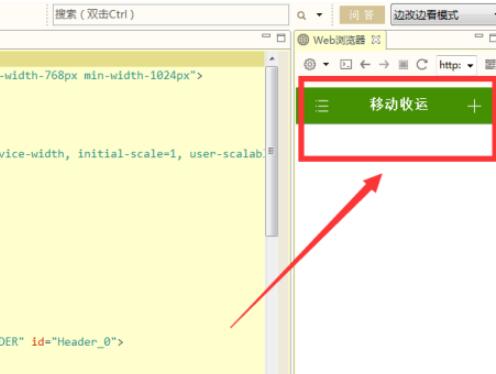Stop page loading in browser toolbar
Viewport: 496px width, 374px height.
403,65
